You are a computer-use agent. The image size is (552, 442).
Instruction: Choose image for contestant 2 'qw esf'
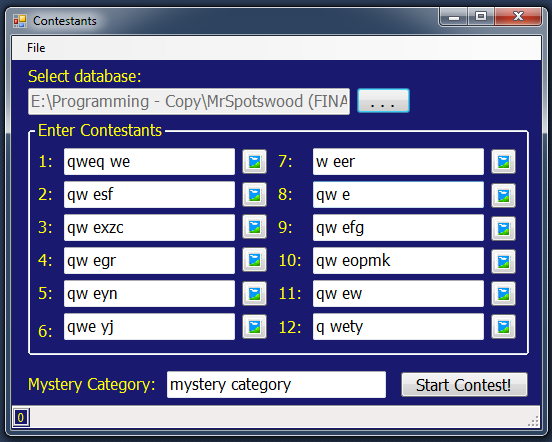pos(254,195)
